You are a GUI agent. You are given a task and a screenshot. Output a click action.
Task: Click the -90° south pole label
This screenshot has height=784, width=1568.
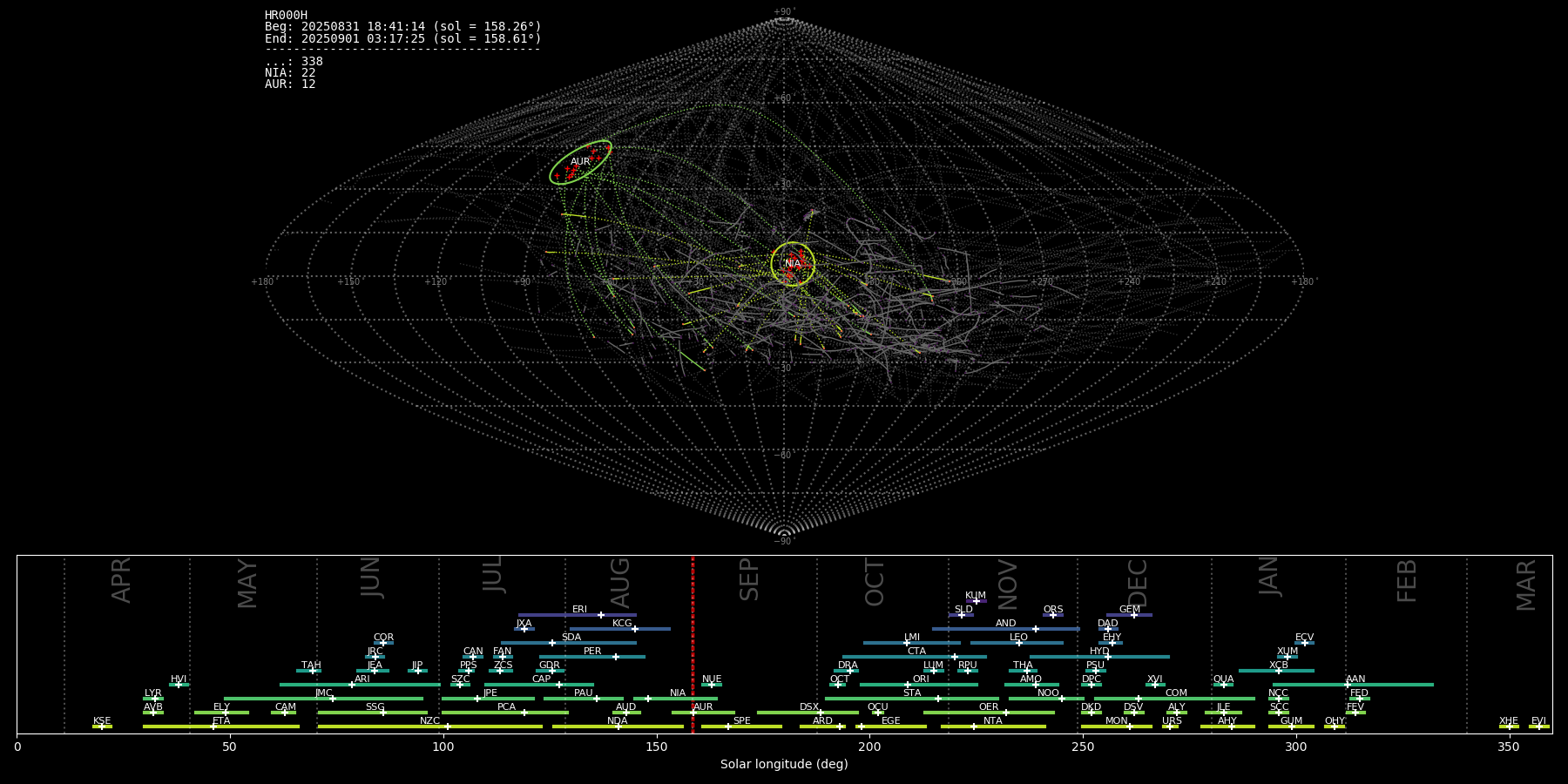785,542
